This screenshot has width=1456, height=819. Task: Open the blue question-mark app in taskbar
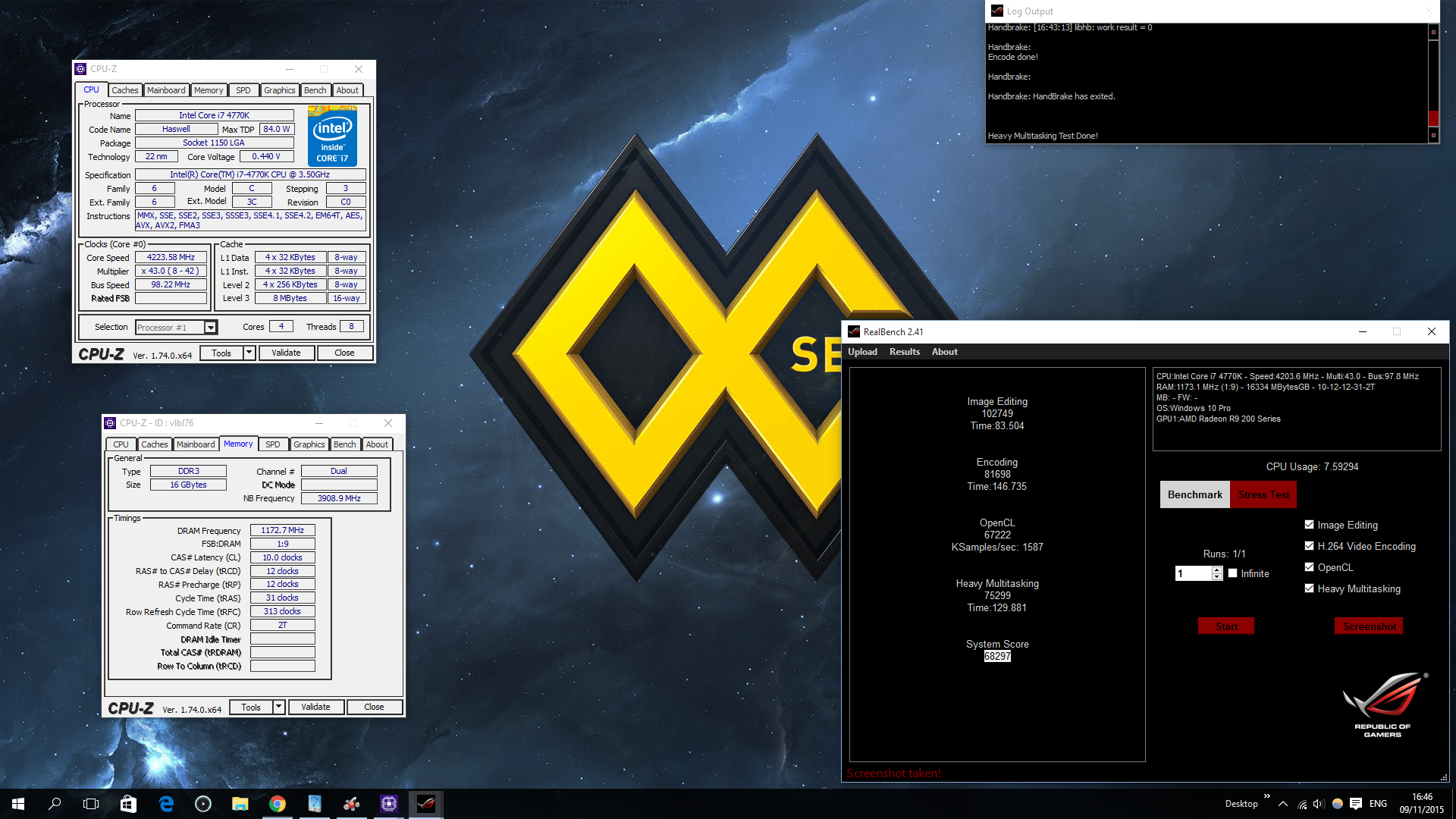[x=315, y=804]
